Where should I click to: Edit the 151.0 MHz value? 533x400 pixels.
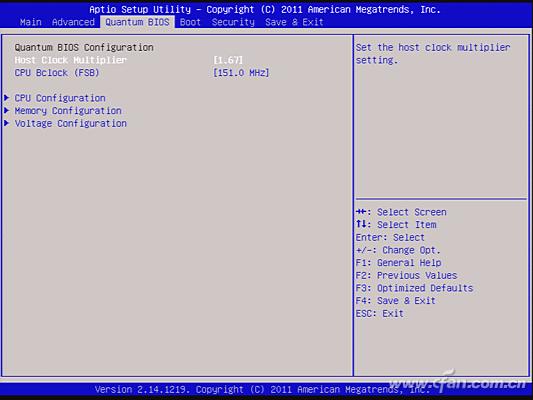pos(241,73)
